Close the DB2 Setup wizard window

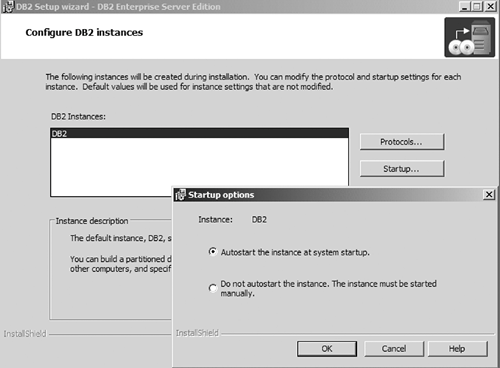[x=490, y=6]
